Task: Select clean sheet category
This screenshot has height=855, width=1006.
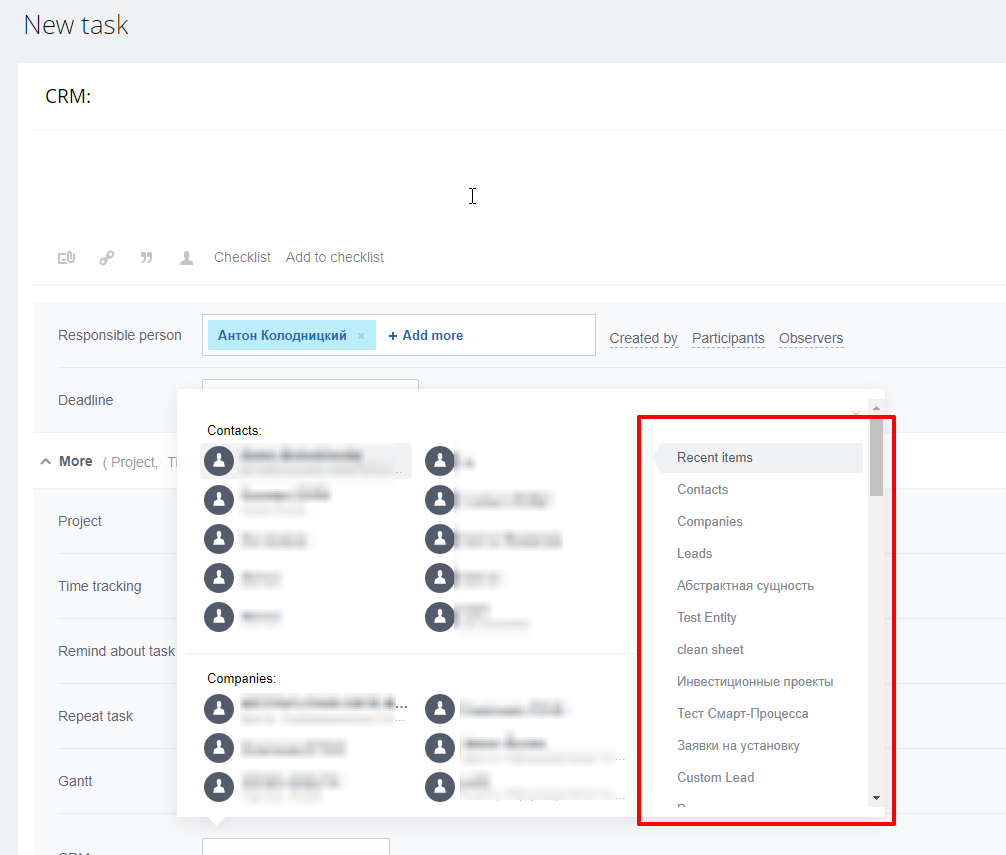Action: (x=710, y=650)
